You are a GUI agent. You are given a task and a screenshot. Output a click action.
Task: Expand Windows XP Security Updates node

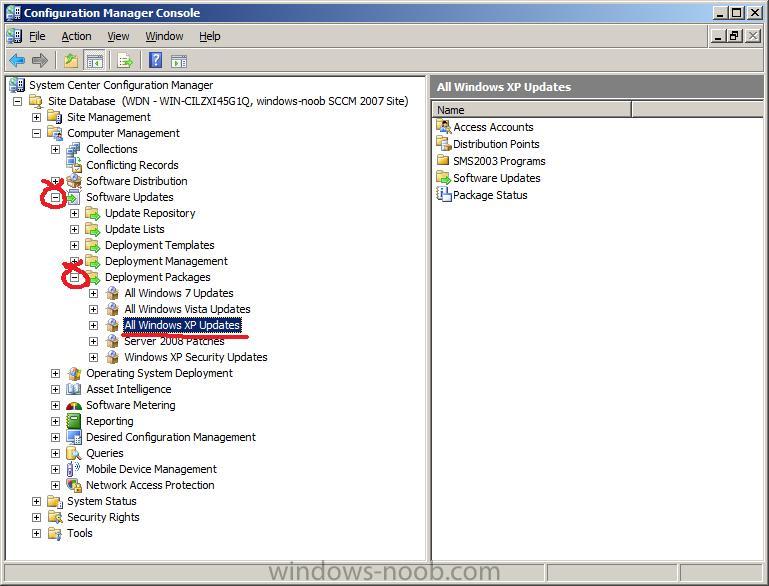tap(93, 357)
